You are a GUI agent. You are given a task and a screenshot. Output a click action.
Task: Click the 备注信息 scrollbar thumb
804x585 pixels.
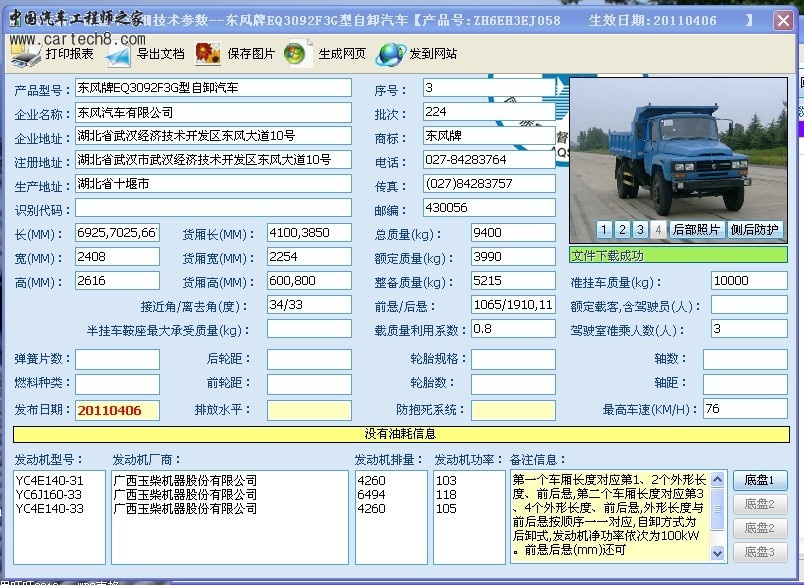point(717,509)
